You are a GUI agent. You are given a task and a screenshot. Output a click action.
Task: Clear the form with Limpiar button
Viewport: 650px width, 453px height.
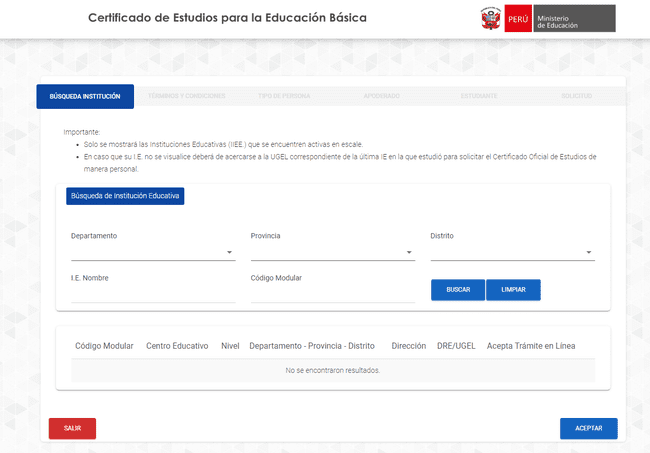[513, 290]
